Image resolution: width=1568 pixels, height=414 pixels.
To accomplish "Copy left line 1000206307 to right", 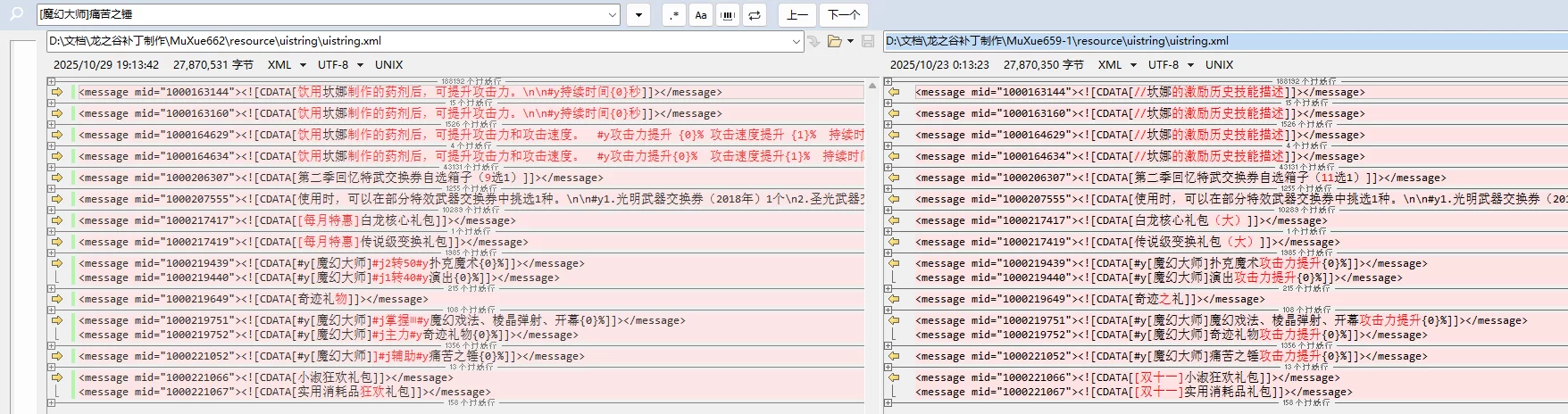I will tap(57, 178).
